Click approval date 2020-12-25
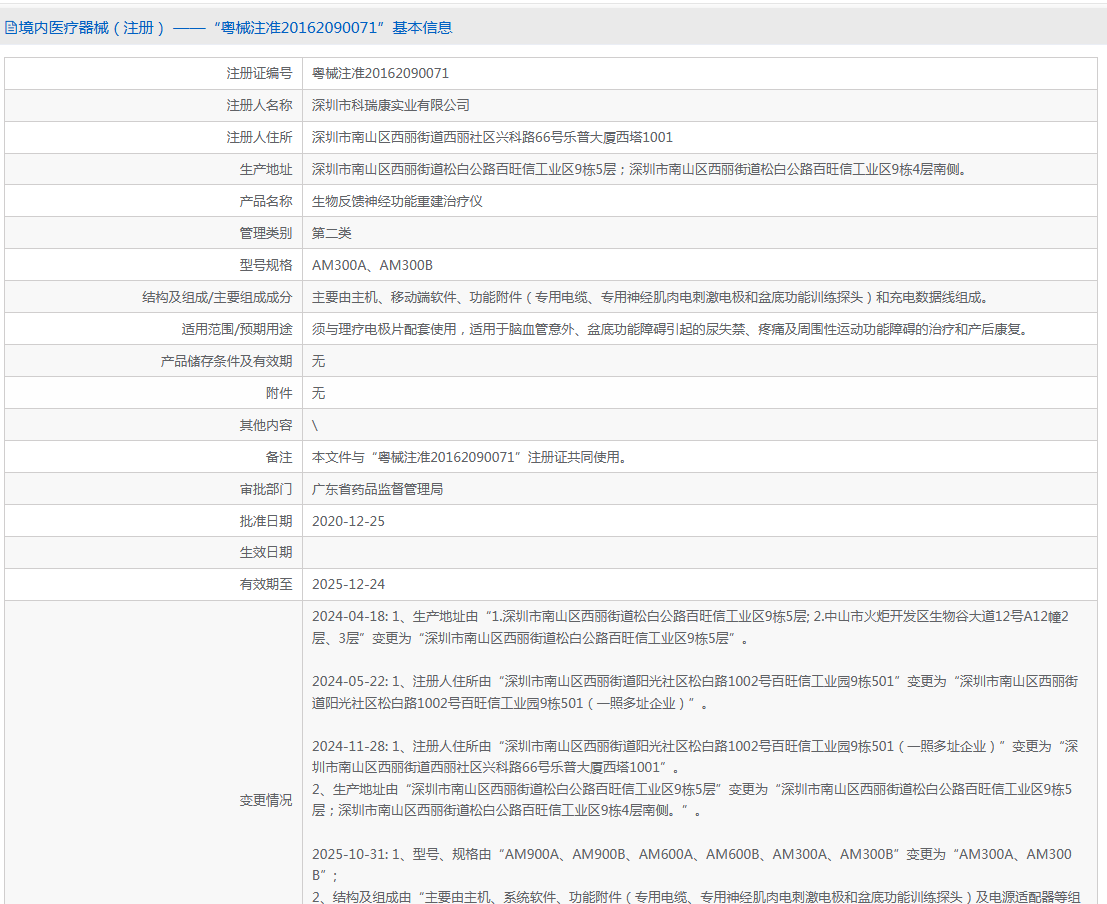The image size is (1107, 904). point(348,521)
